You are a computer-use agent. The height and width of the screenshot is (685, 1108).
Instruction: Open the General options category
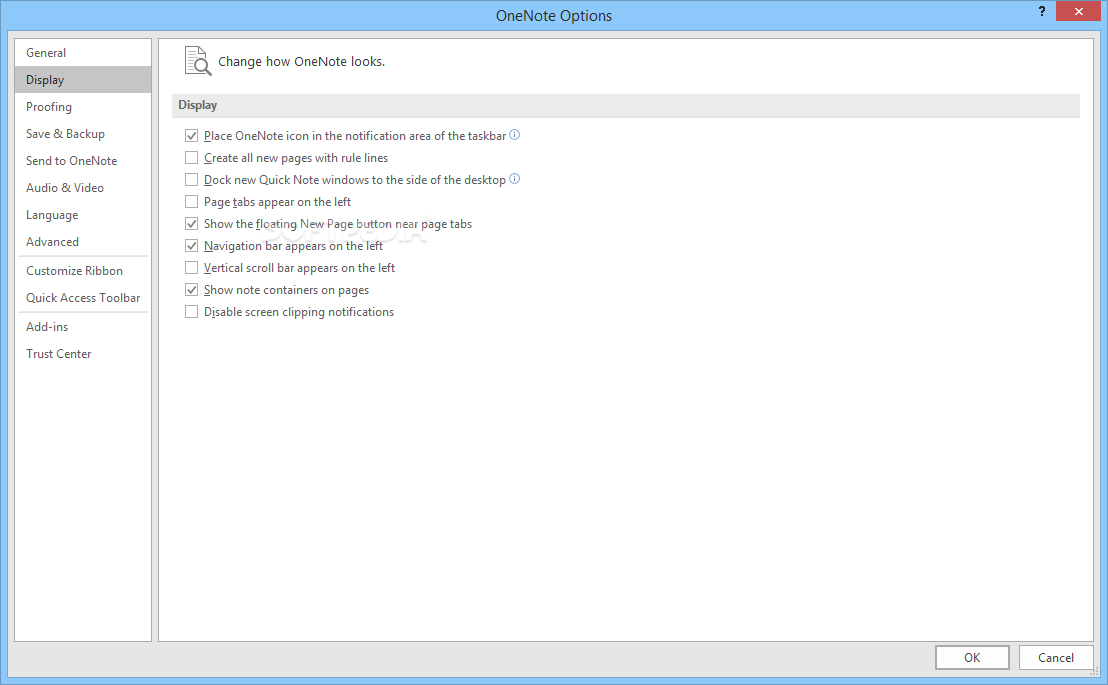coord(83,53)
